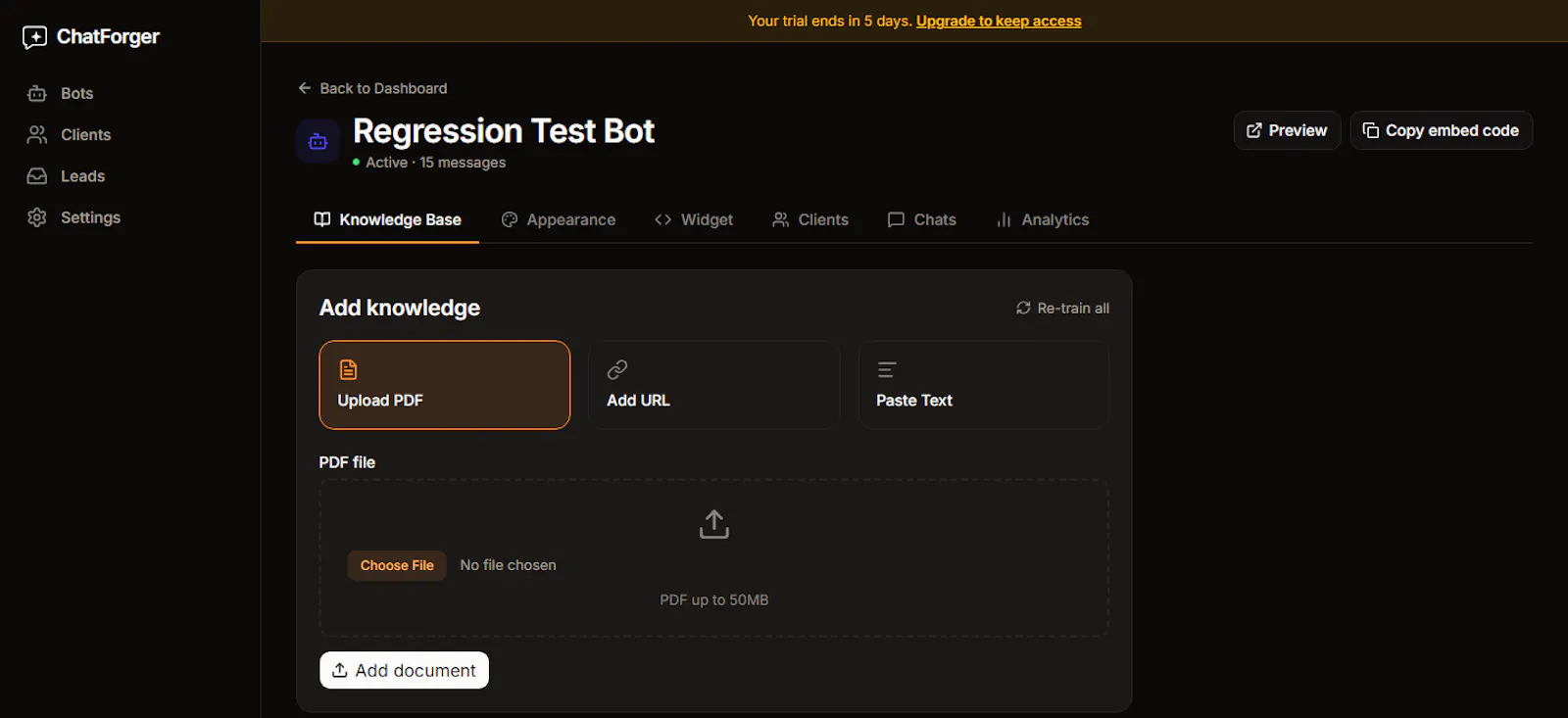Click the Bots robot icon in sidebar
Screen dimensions: 1568x718
point(37,93)
